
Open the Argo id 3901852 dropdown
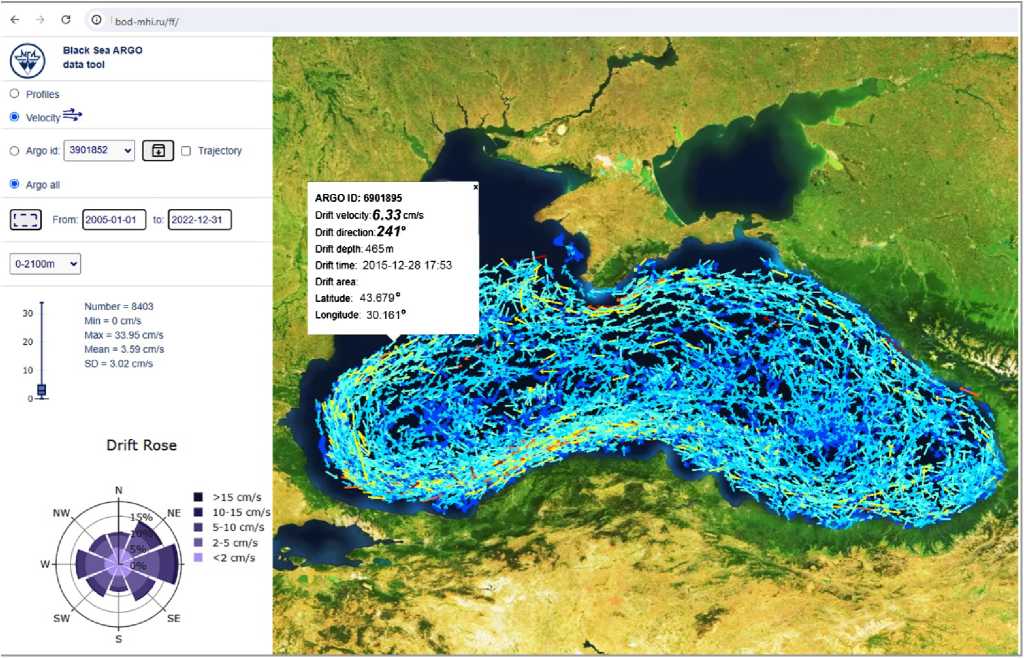point(98,150)
